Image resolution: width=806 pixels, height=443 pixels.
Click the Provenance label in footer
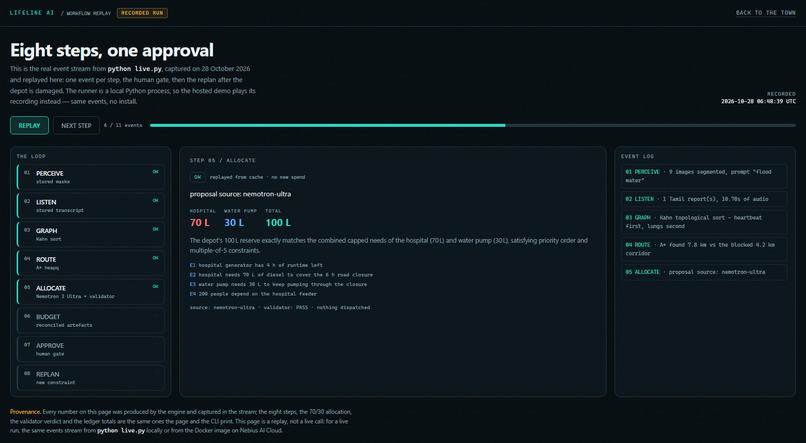tap(25, 412)
